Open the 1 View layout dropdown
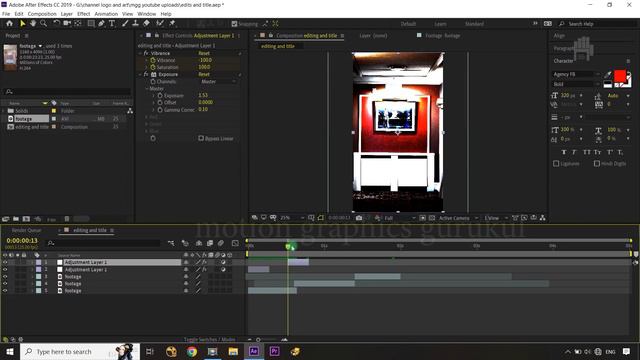The height and width of the screenshot is (360, 640). 496,218
